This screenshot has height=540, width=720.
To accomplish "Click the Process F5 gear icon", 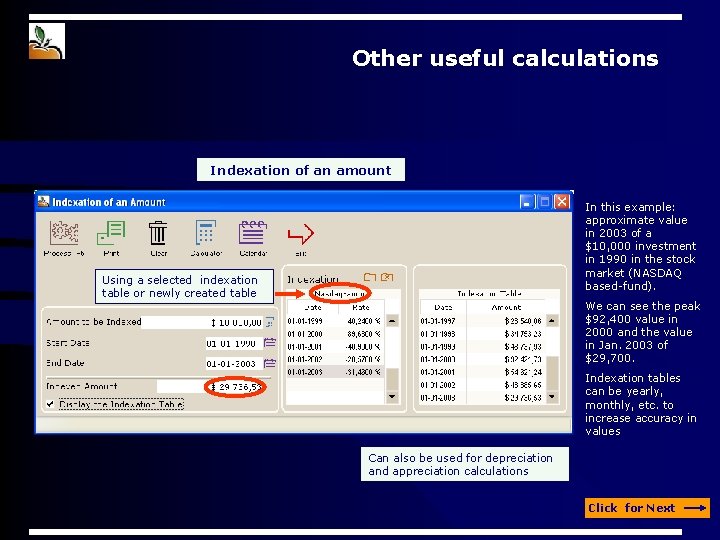I will click(64, 233).
